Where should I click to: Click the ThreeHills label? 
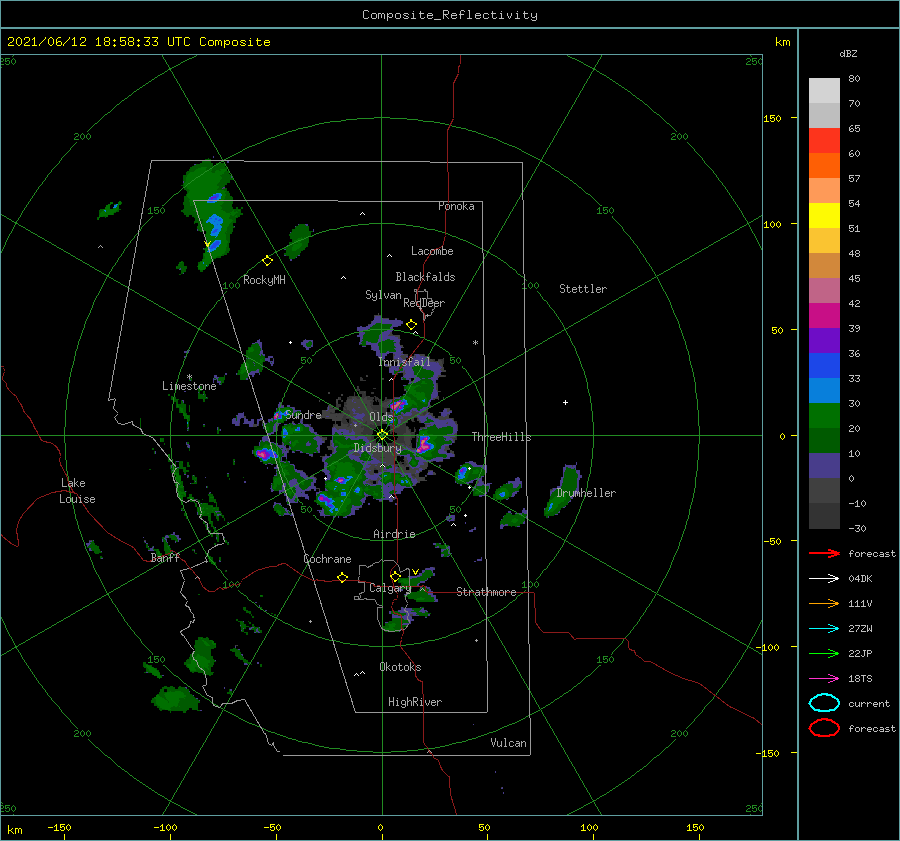pyautogui.click(x=501, y=437)
